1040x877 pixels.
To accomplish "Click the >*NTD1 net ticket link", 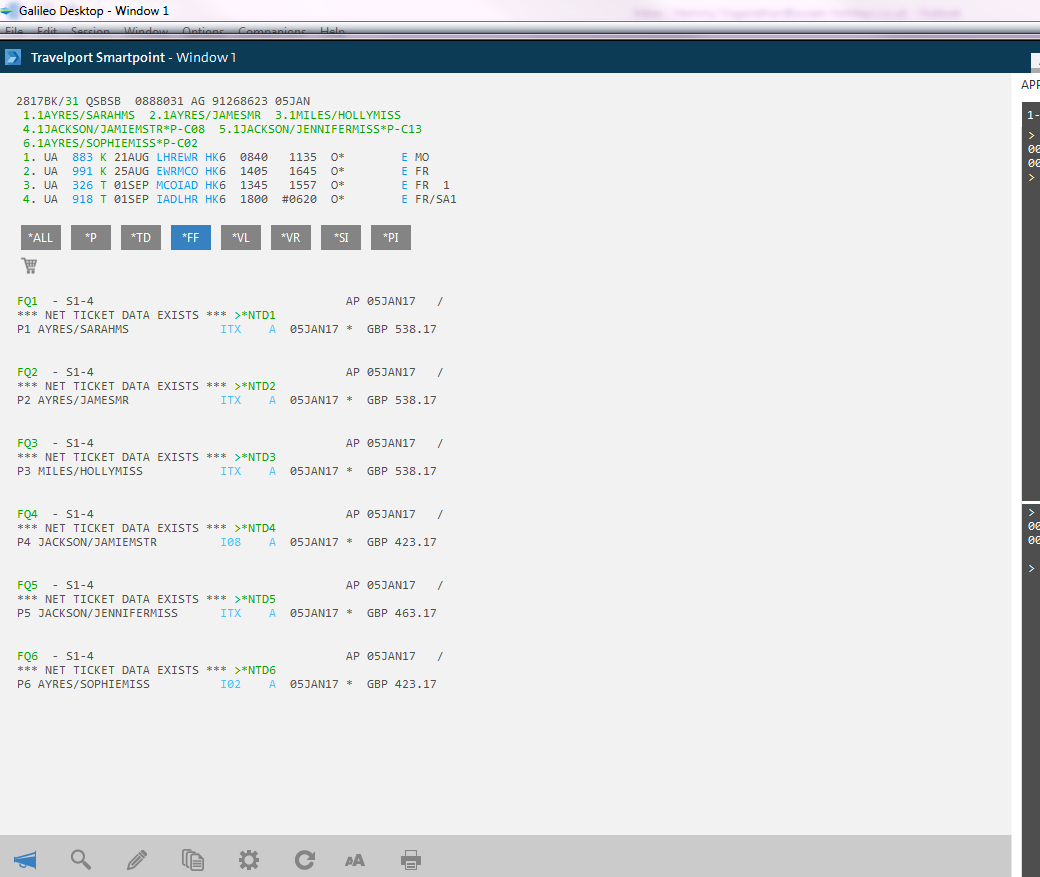I will tap(255, 315).
